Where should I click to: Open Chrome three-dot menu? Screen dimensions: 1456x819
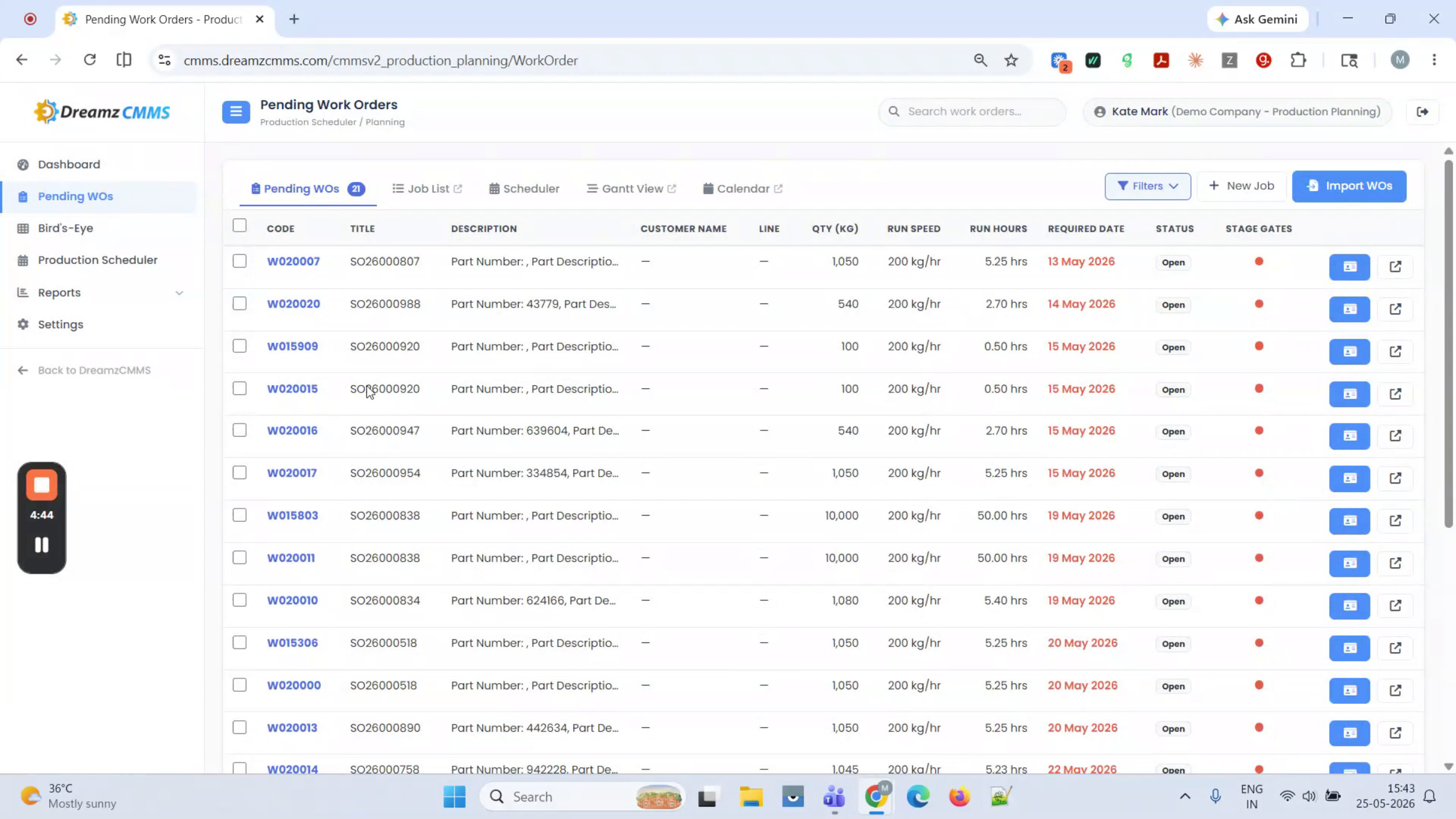pyautogui.click(x=1434, y=60)
